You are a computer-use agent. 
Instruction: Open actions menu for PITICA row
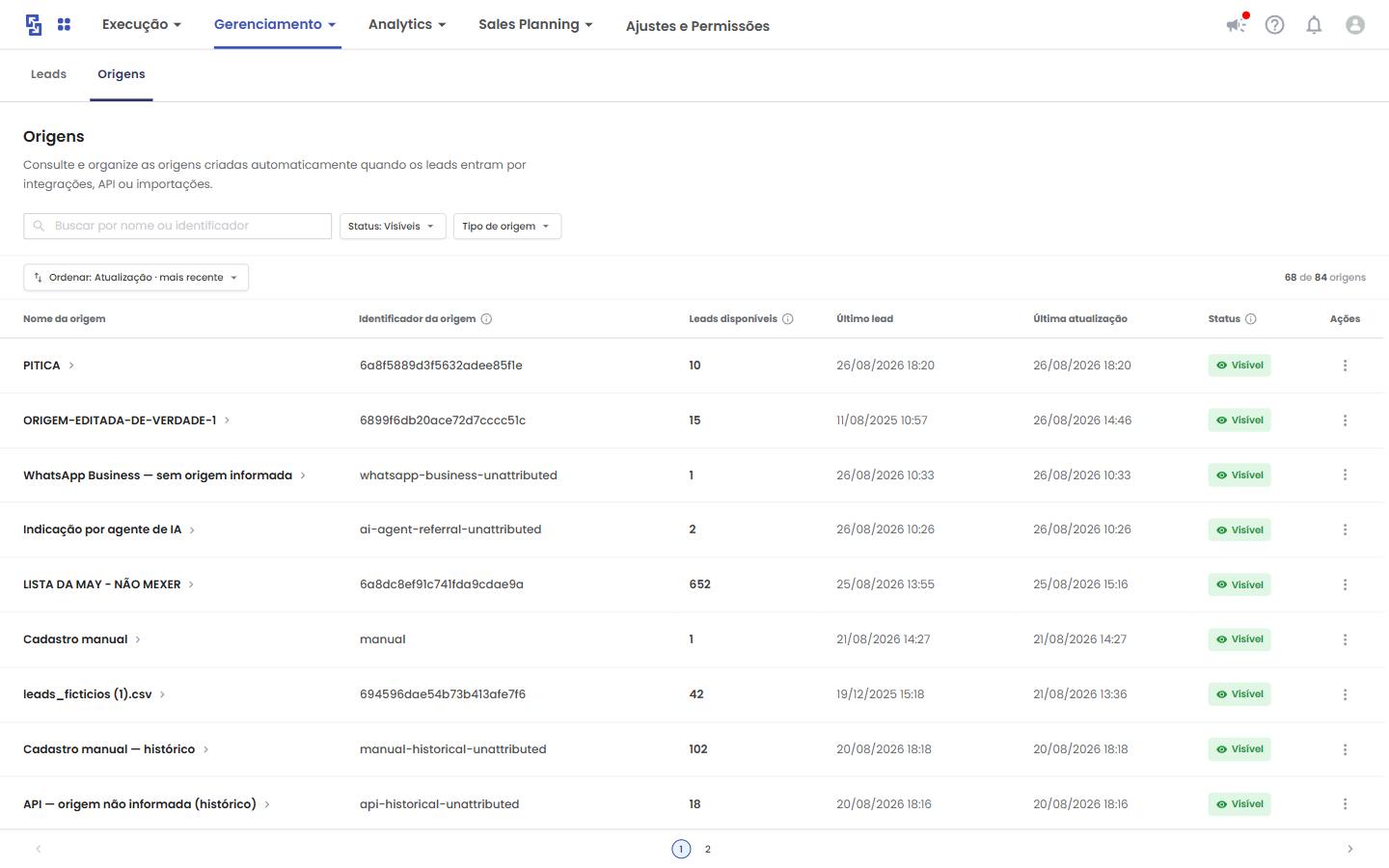[1345, 366]
